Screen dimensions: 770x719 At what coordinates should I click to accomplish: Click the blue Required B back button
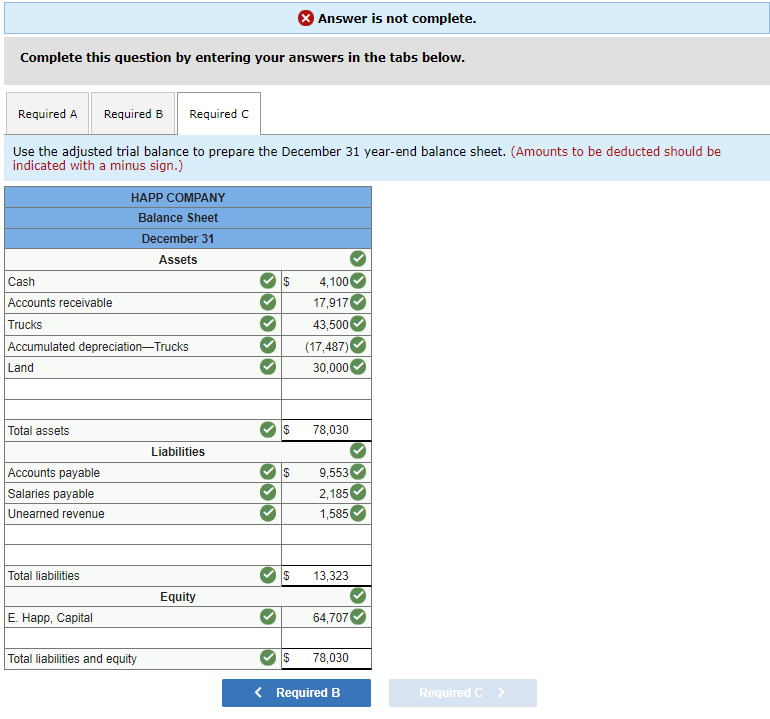pos(296,692)
